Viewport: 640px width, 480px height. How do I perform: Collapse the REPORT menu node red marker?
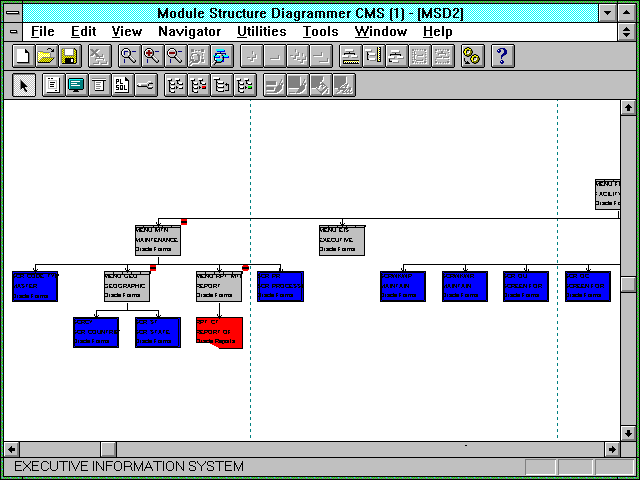(245, 268)
